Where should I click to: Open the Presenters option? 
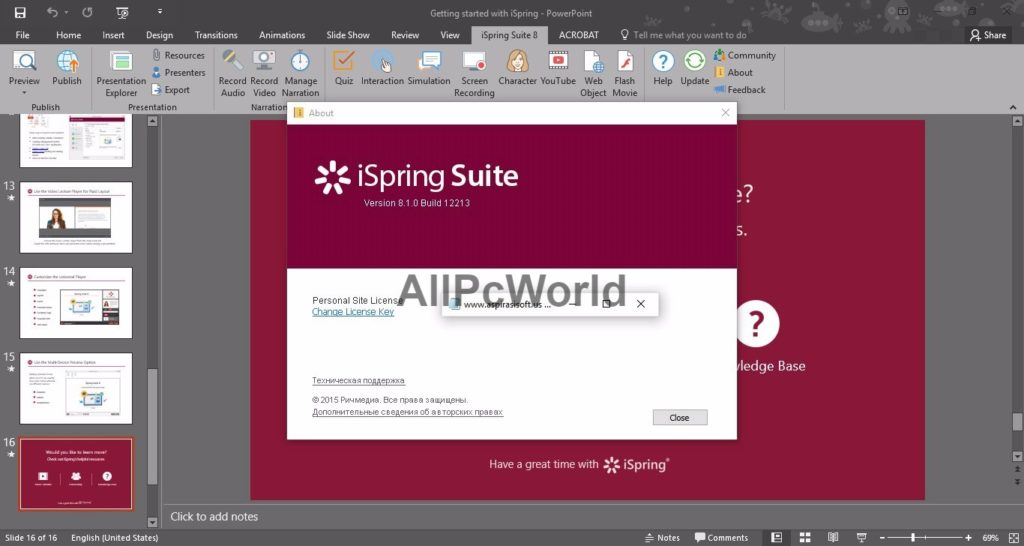(x=178, y=72)
